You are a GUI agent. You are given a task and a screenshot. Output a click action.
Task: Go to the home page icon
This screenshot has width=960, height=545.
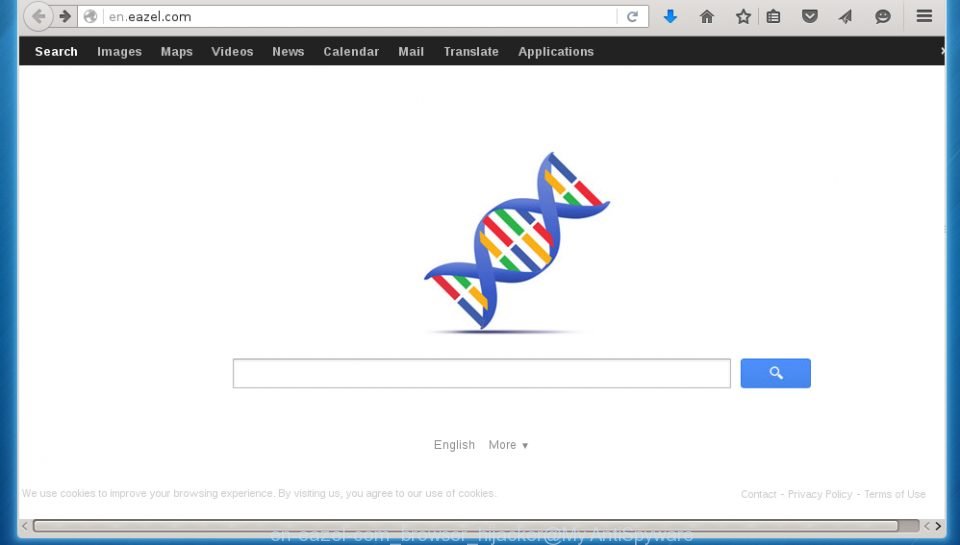707,17
